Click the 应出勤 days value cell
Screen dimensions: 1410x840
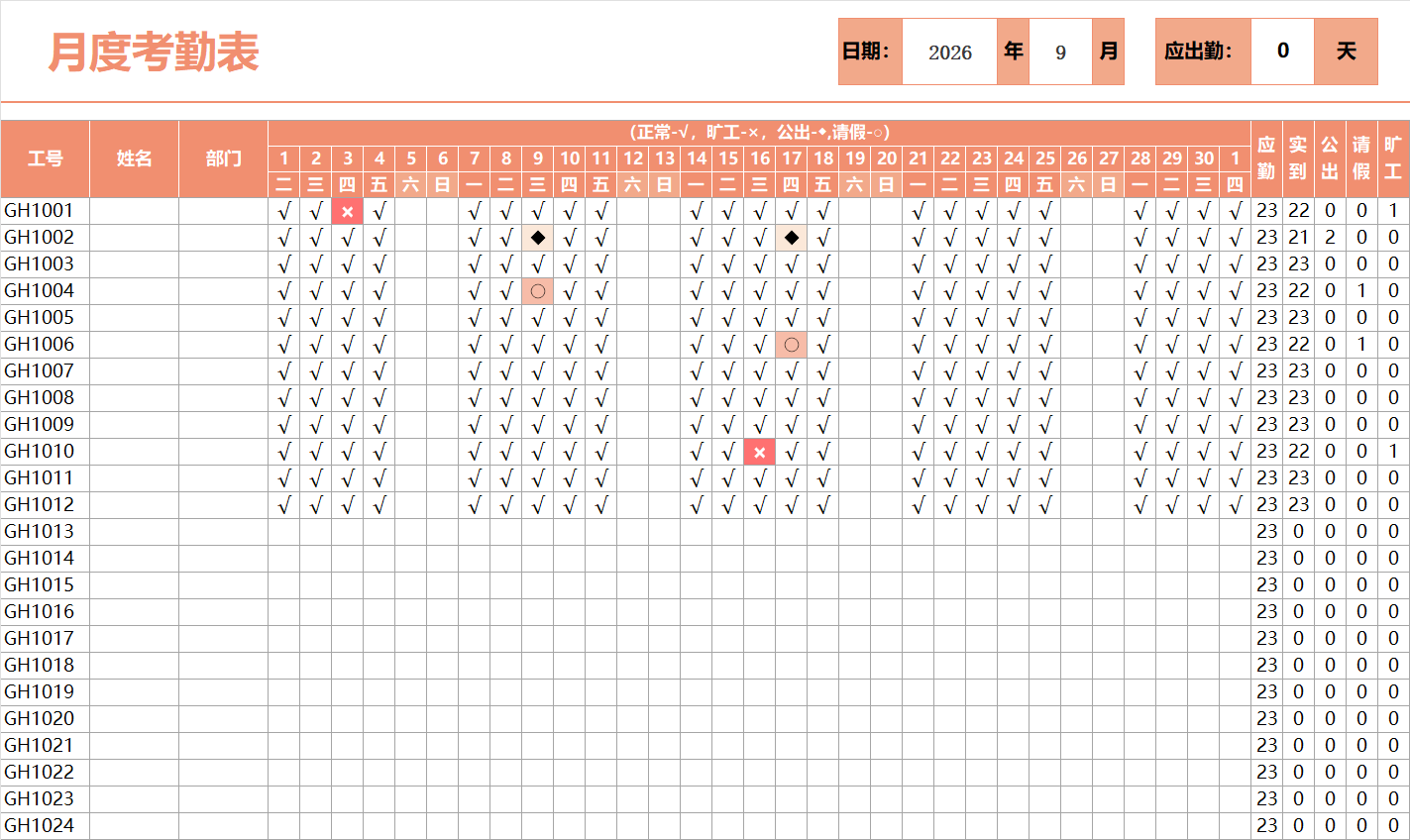point(1282,52)
